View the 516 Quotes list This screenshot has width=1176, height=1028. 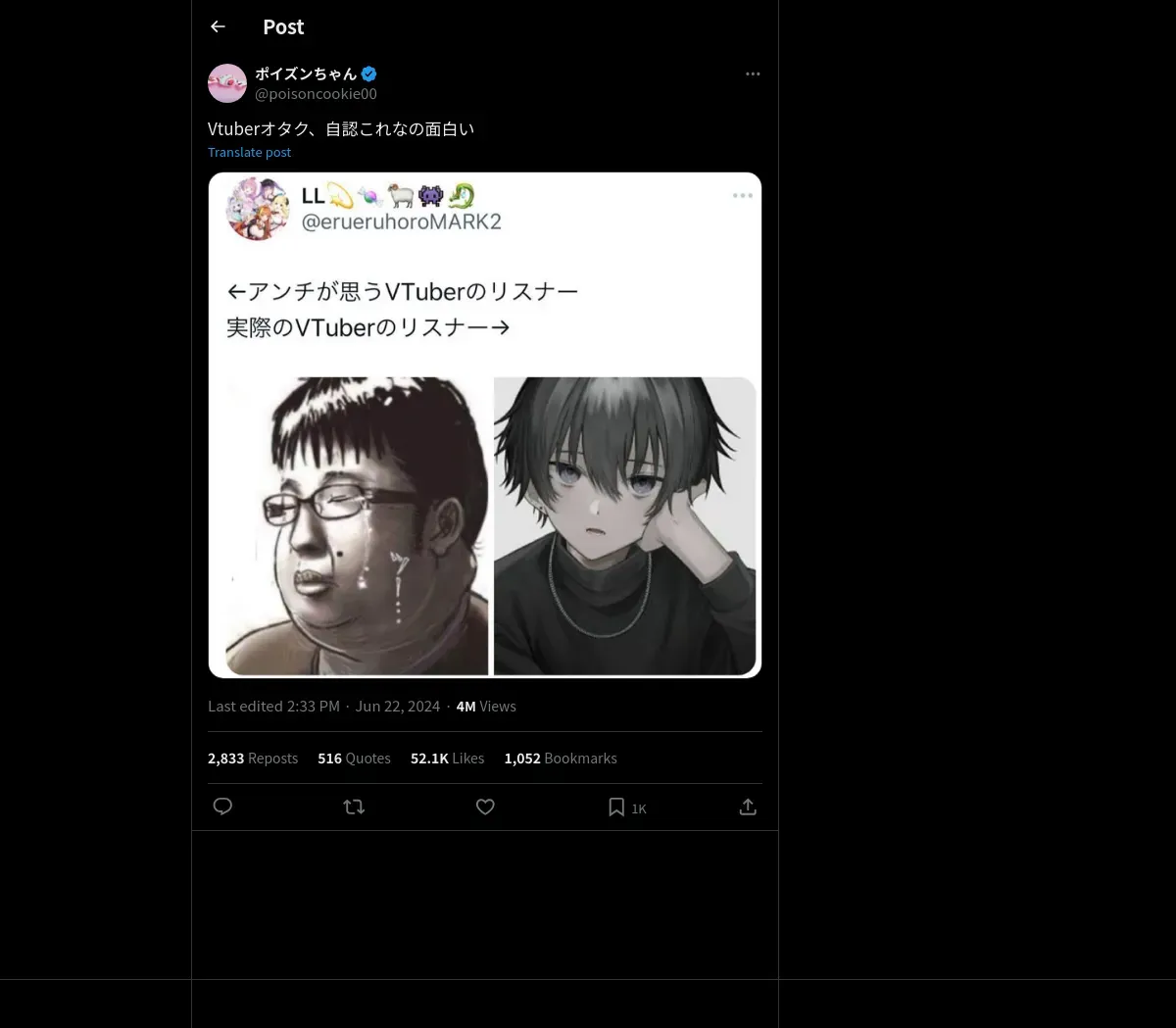[x=354, y=759]
